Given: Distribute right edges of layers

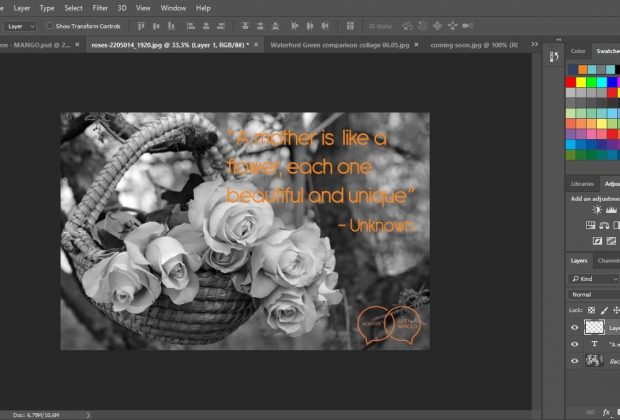Looking at the screenshot, I should [x=325, y=26].
